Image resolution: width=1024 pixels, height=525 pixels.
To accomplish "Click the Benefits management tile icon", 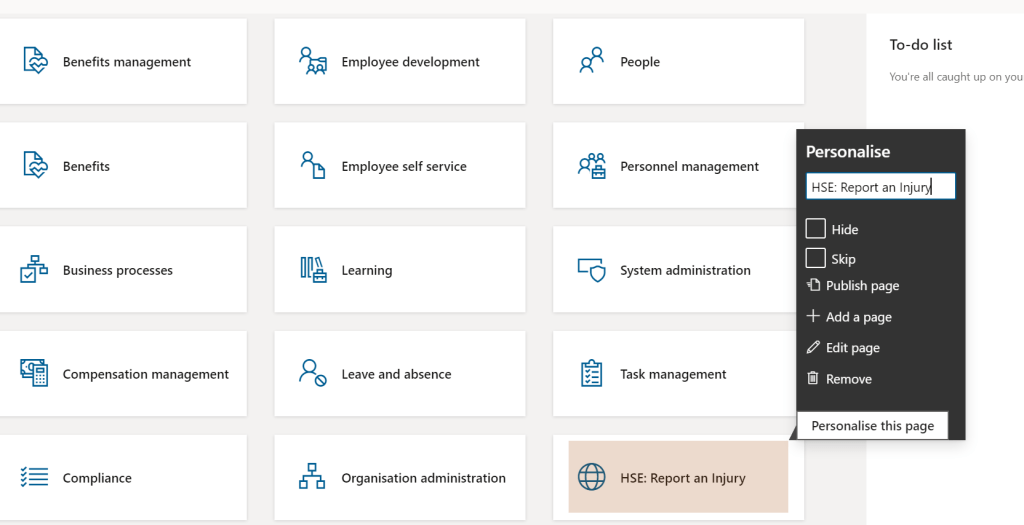I will click(x=35, y=61).
